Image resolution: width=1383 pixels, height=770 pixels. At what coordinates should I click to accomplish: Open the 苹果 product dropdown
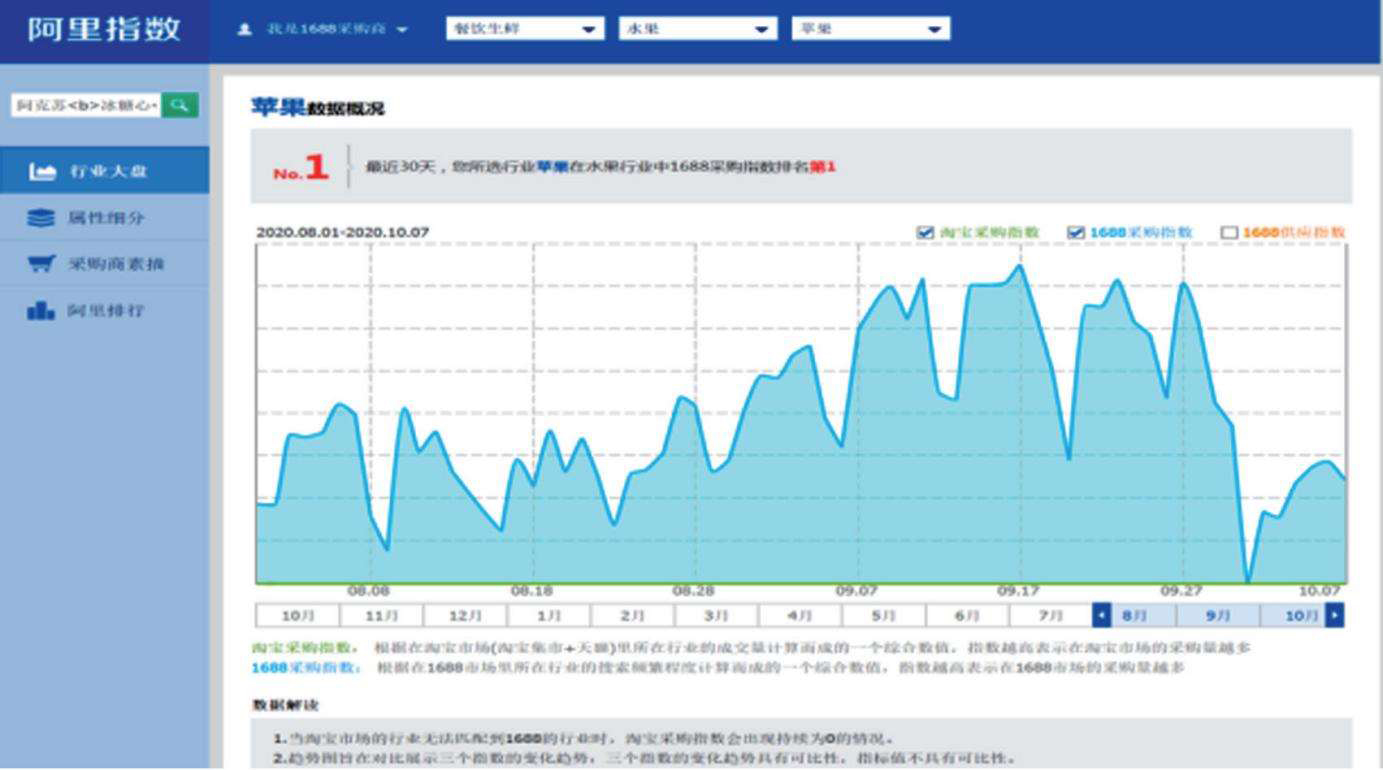(870, 30)
